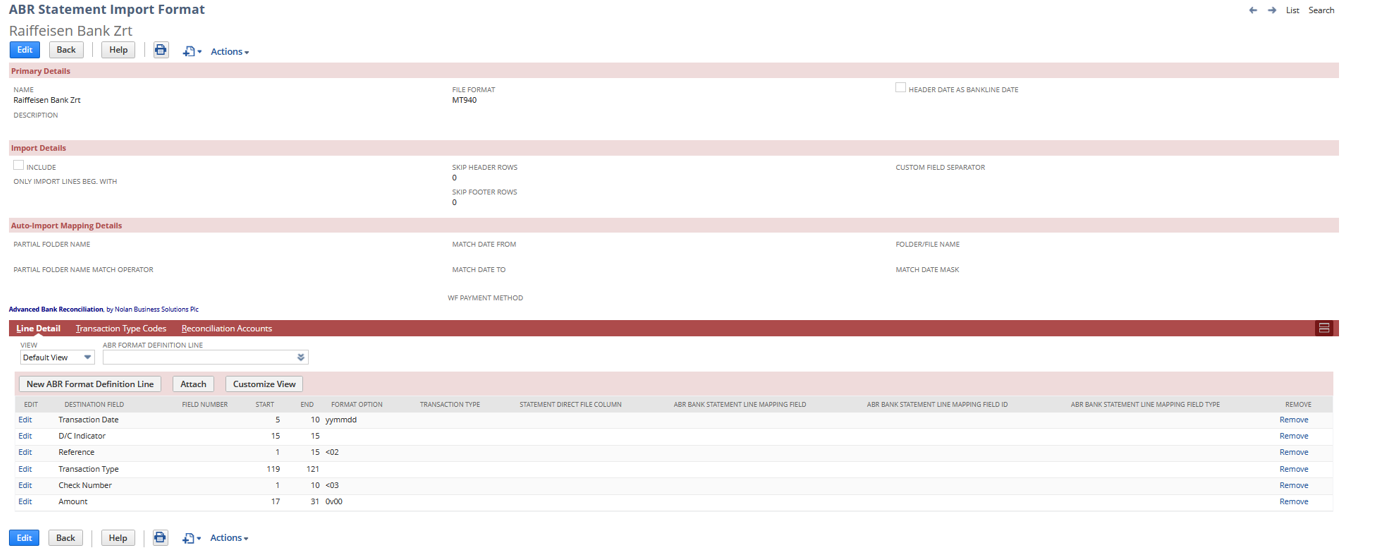This screenshot has height=557, width=1374.
Task: Go to next record with right arrow
Action: [x=1272, y=10]
